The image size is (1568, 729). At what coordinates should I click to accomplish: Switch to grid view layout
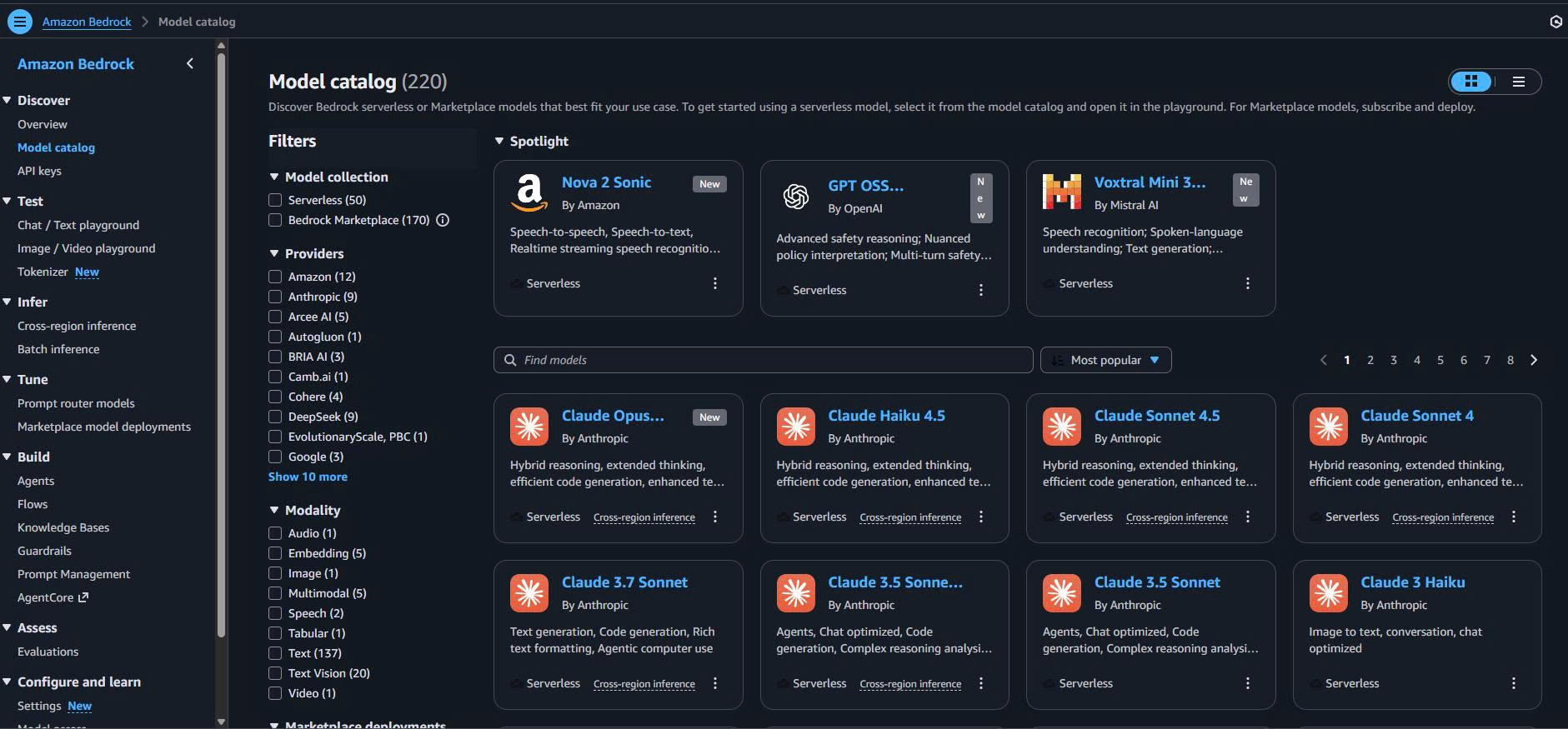[1471, 82]
